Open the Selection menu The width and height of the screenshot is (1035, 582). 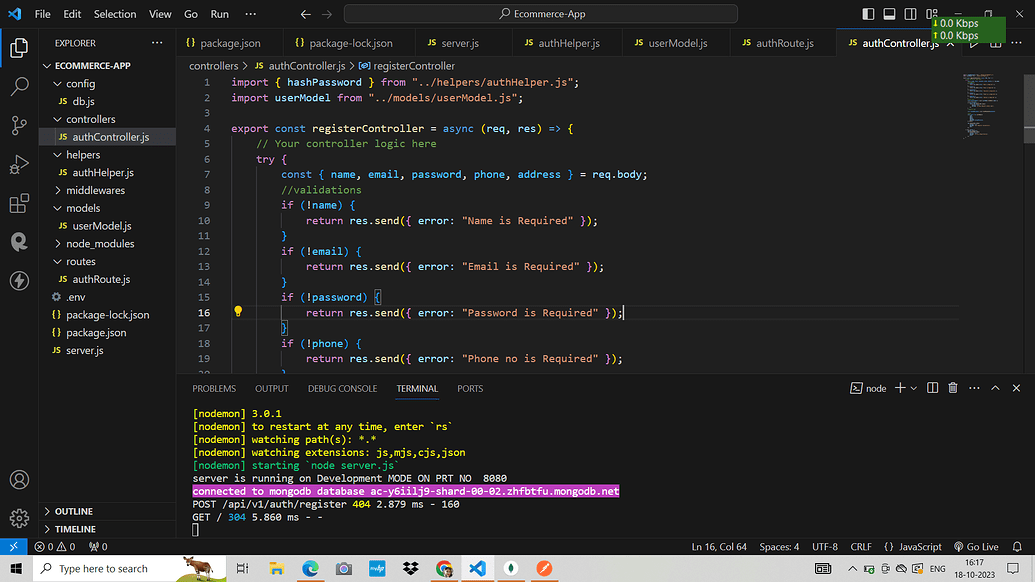[115, 14]
